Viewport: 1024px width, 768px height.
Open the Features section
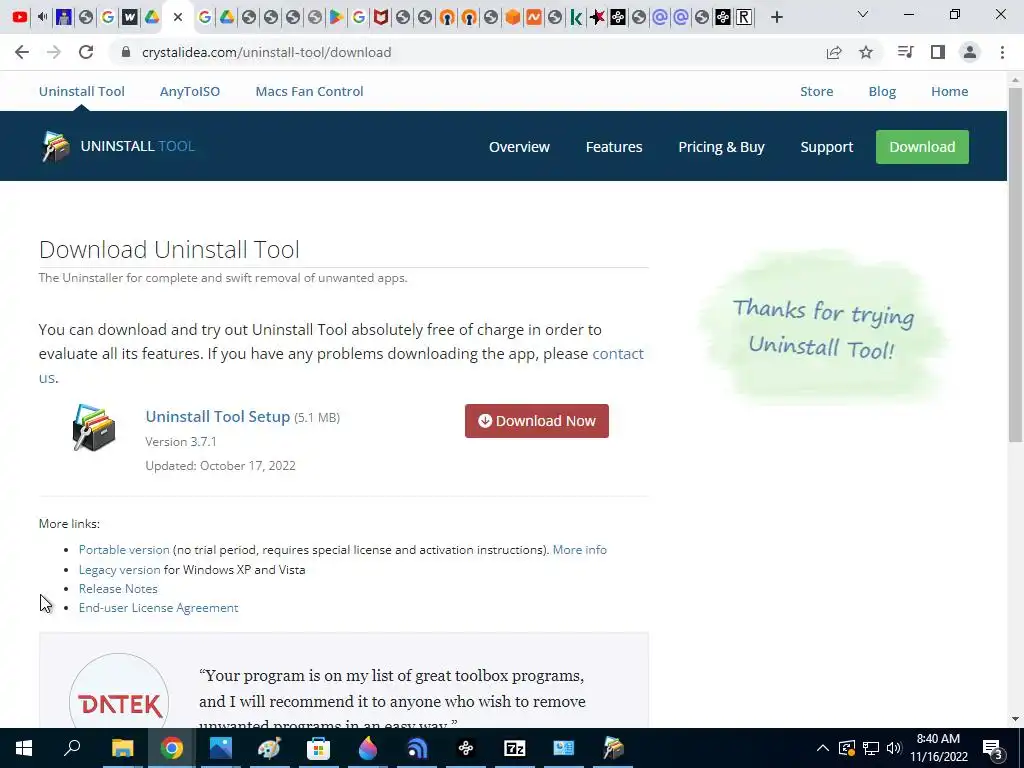click(614, 147)
